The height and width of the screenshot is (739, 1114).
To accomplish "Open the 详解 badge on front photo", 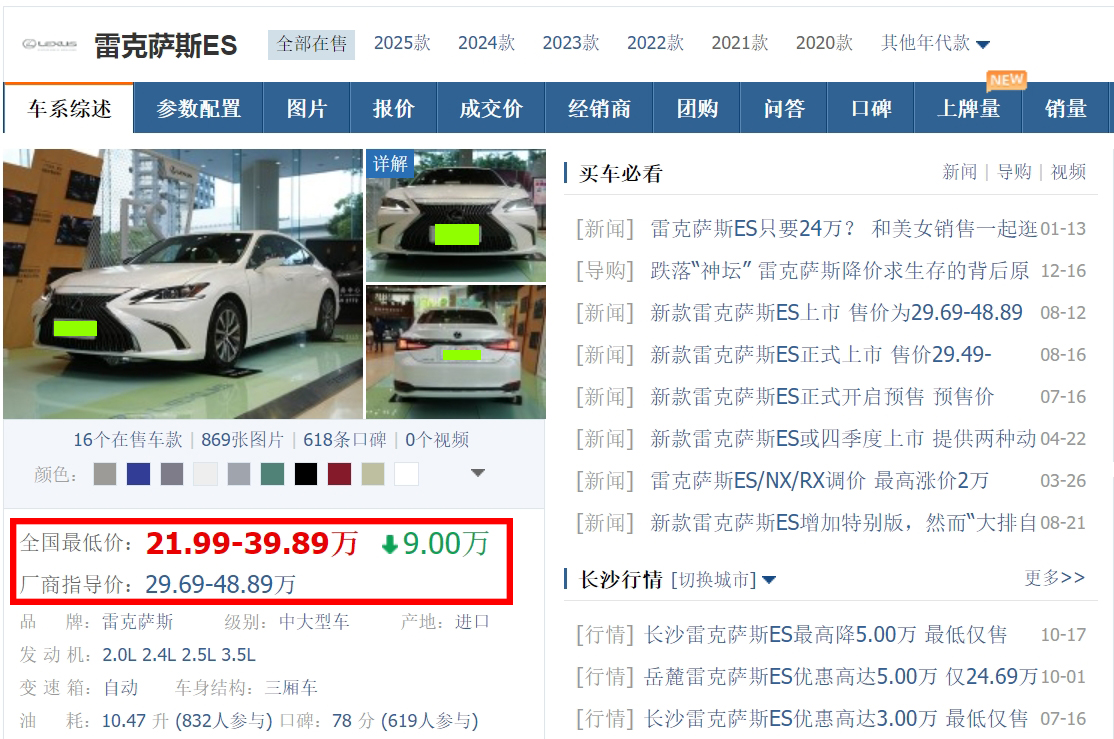I will tap(390, 163).
